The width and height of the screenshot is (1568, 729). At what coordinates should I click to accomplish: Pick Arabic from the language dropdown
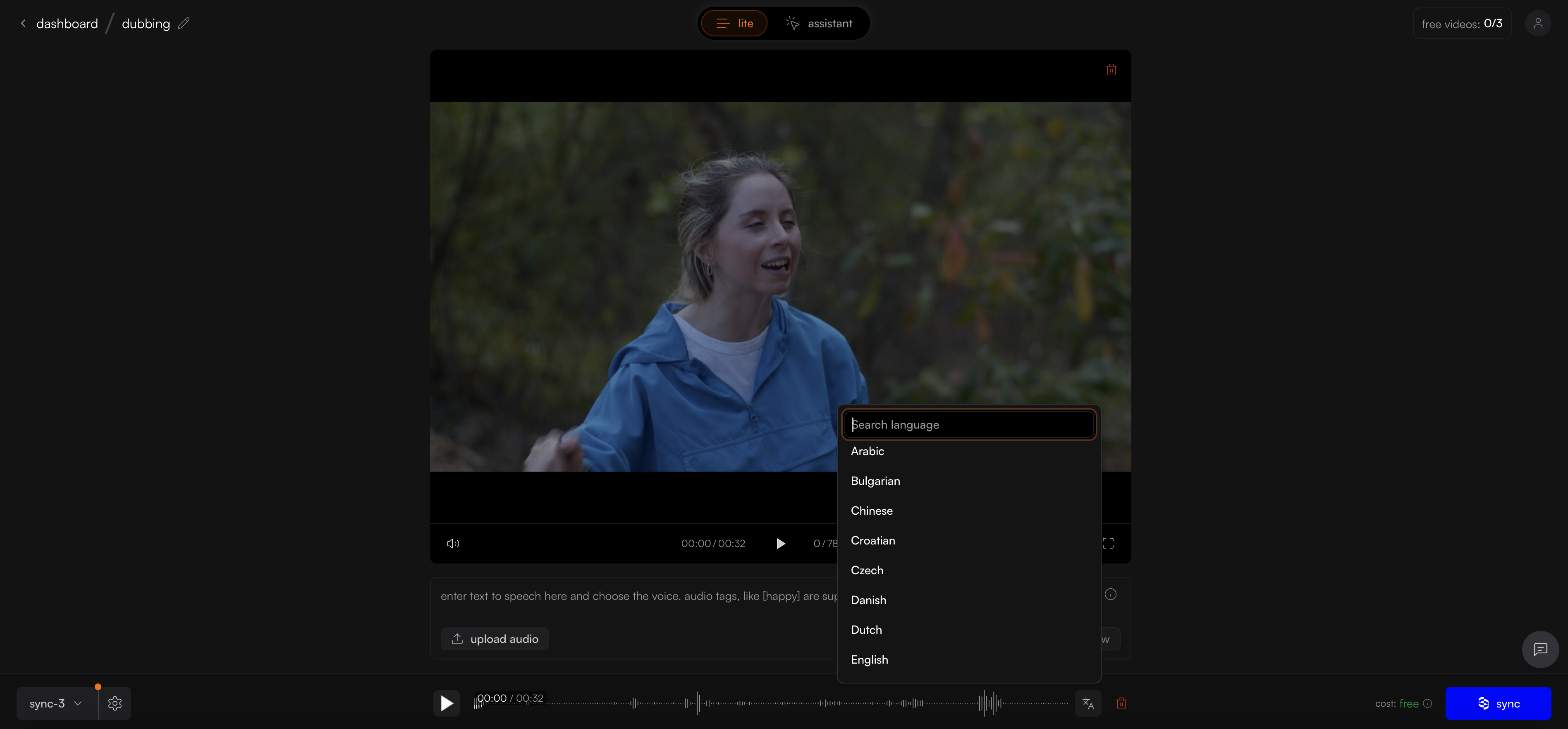coord(868,451)
